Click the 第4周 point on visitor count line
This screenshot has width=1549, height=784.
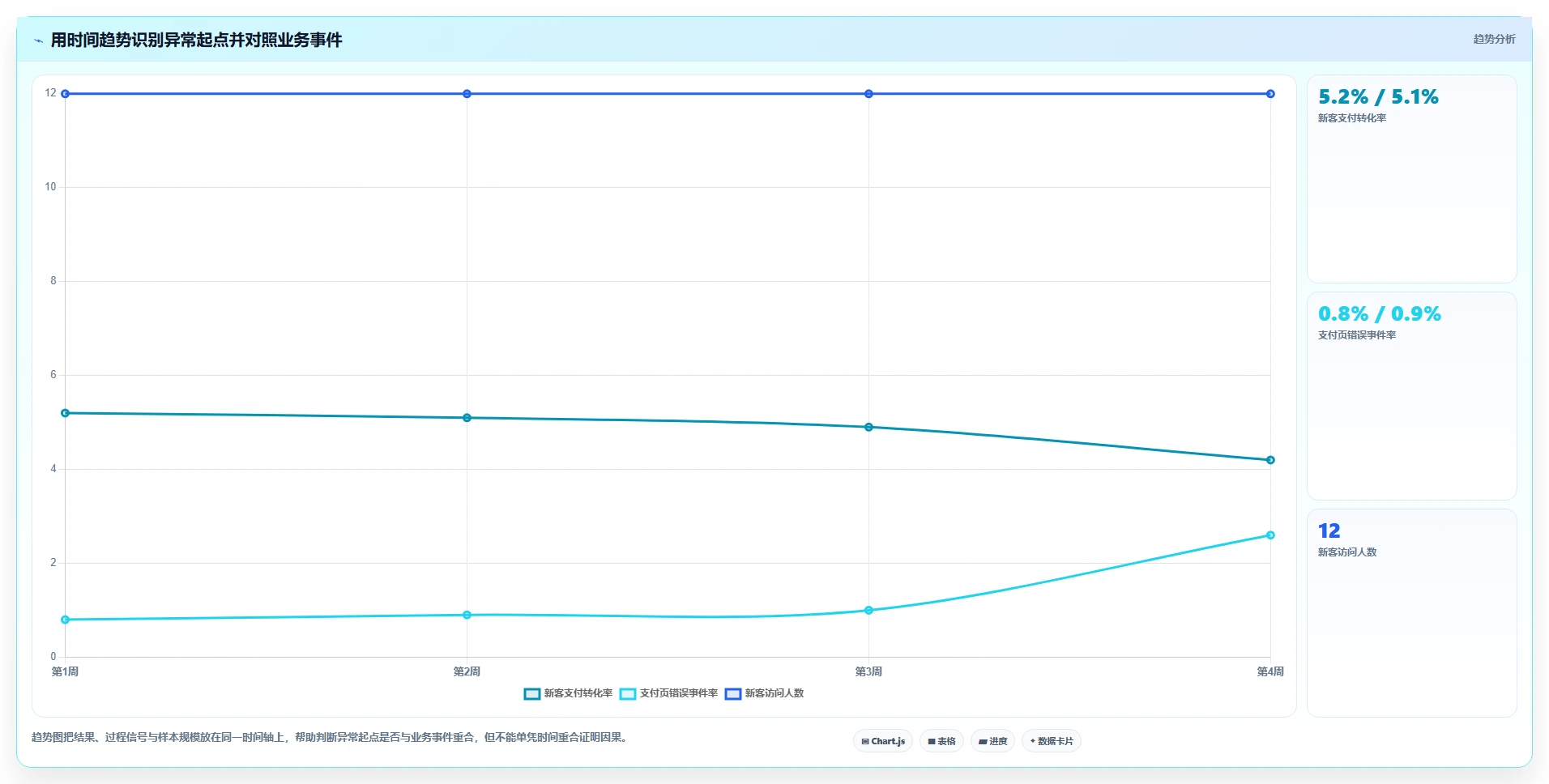click(1270, 94)
